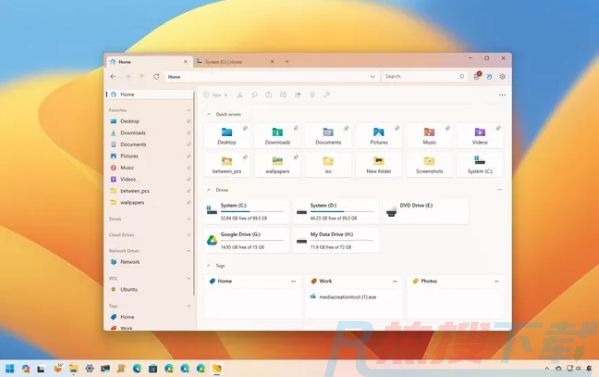Open the New item dropdown
Screen dimensions: 599x377
(x=216, y=95)
